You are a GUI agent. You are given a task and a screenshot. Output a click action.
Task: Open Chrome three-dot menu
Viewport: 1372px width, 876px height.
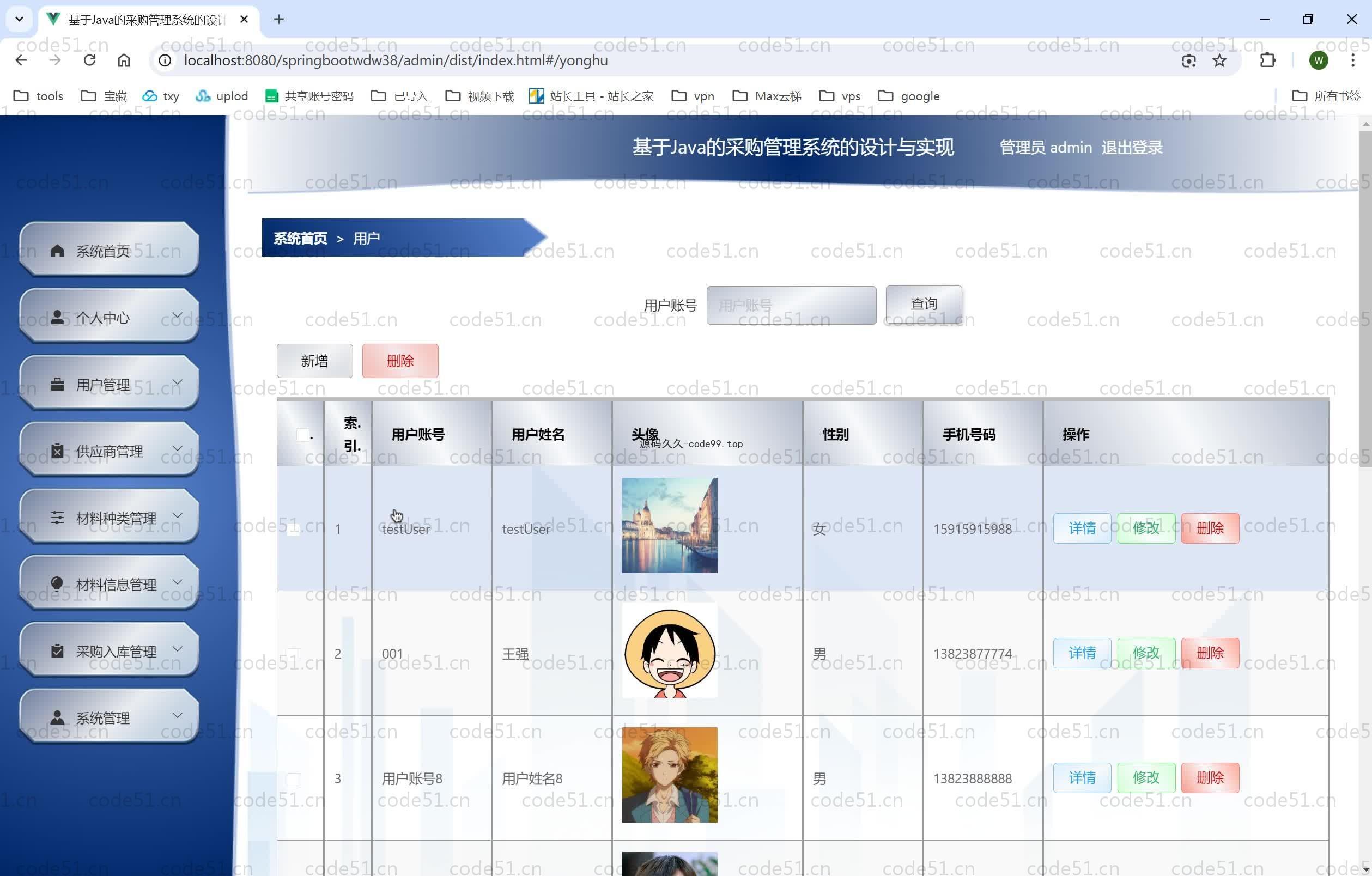(1352, 60)
